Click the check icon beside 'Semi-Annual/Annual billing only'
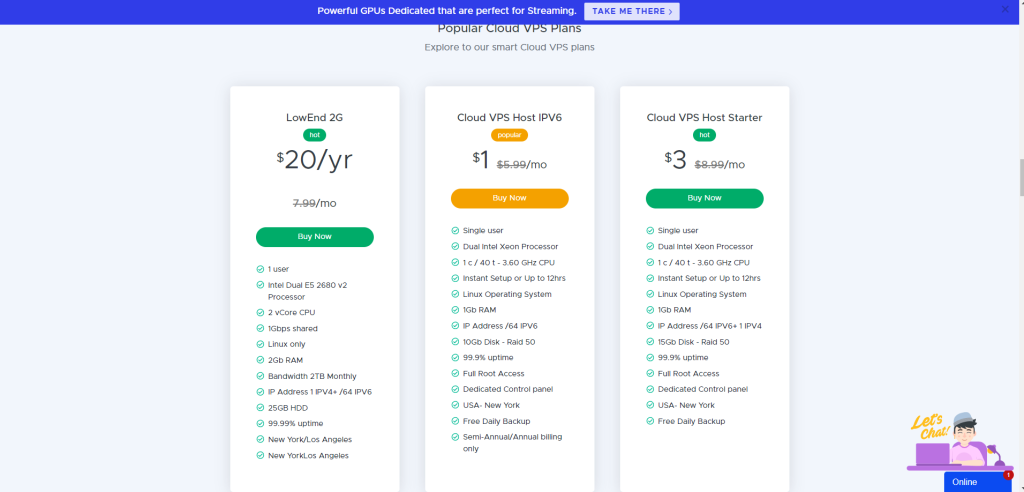1024x492 pixels. click(455, 437)
